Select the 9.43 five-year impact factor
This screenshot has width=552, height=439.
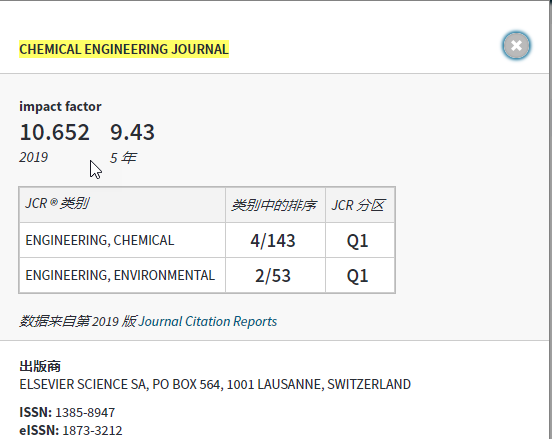tap(132, 132)
